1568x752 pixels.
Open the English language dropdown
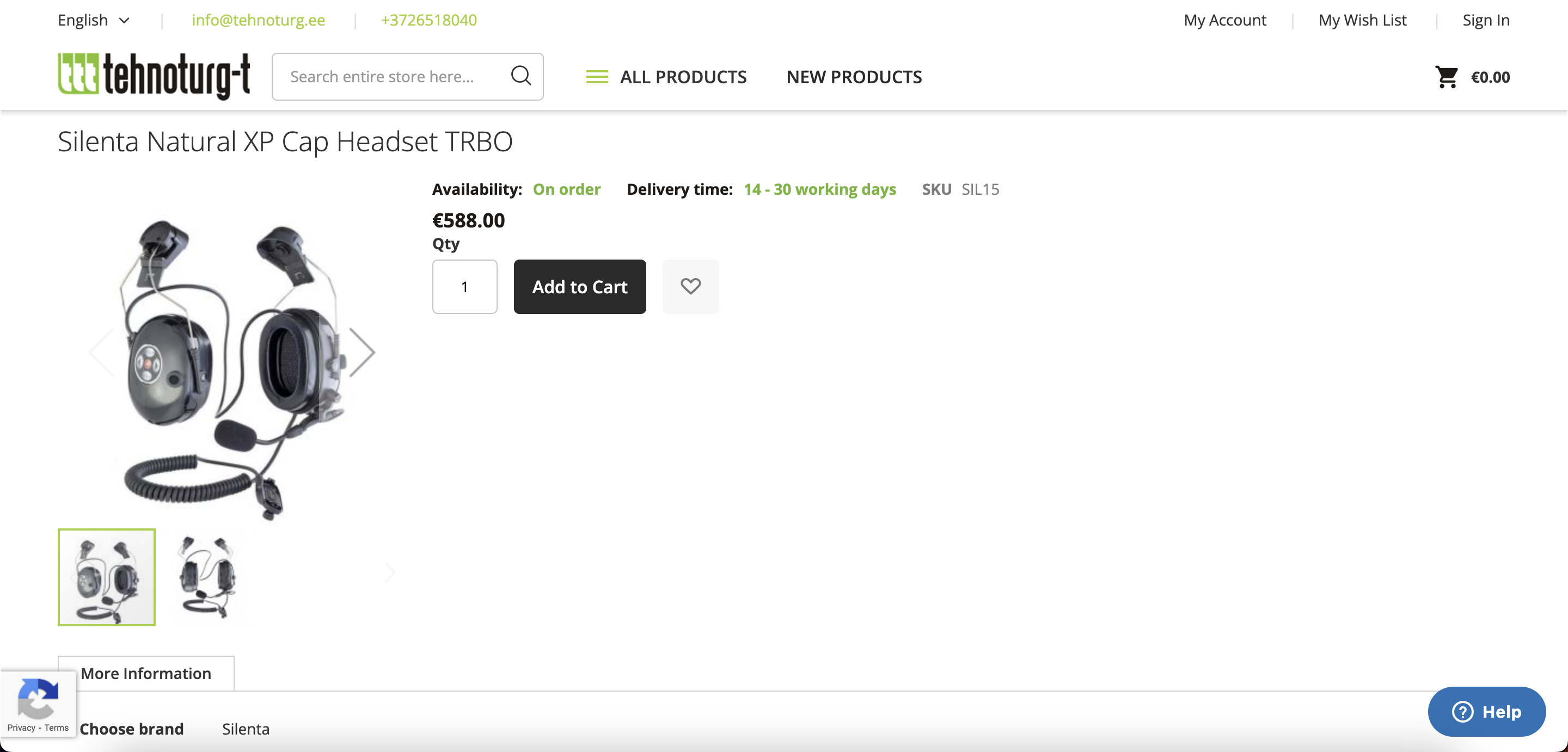pos(94,20)
